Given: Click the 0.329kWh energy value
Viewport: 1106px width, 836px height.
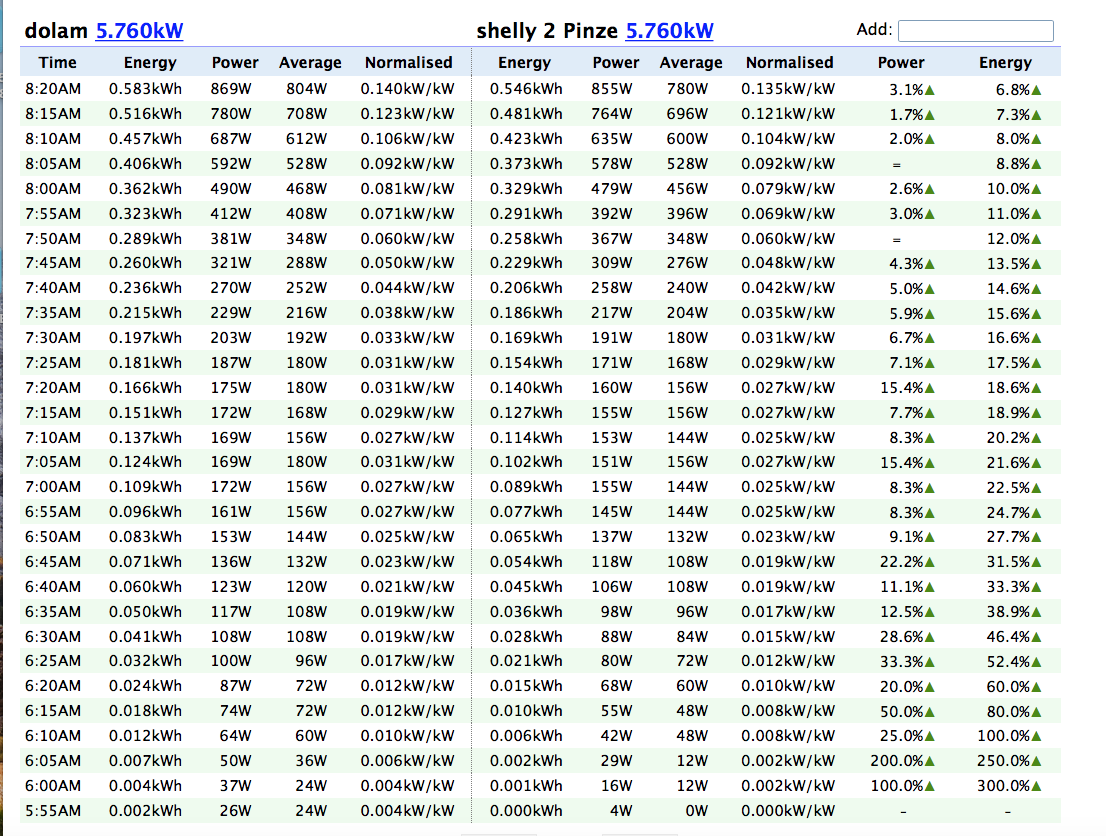Looking at the screenshot, I should click(526, 188).
